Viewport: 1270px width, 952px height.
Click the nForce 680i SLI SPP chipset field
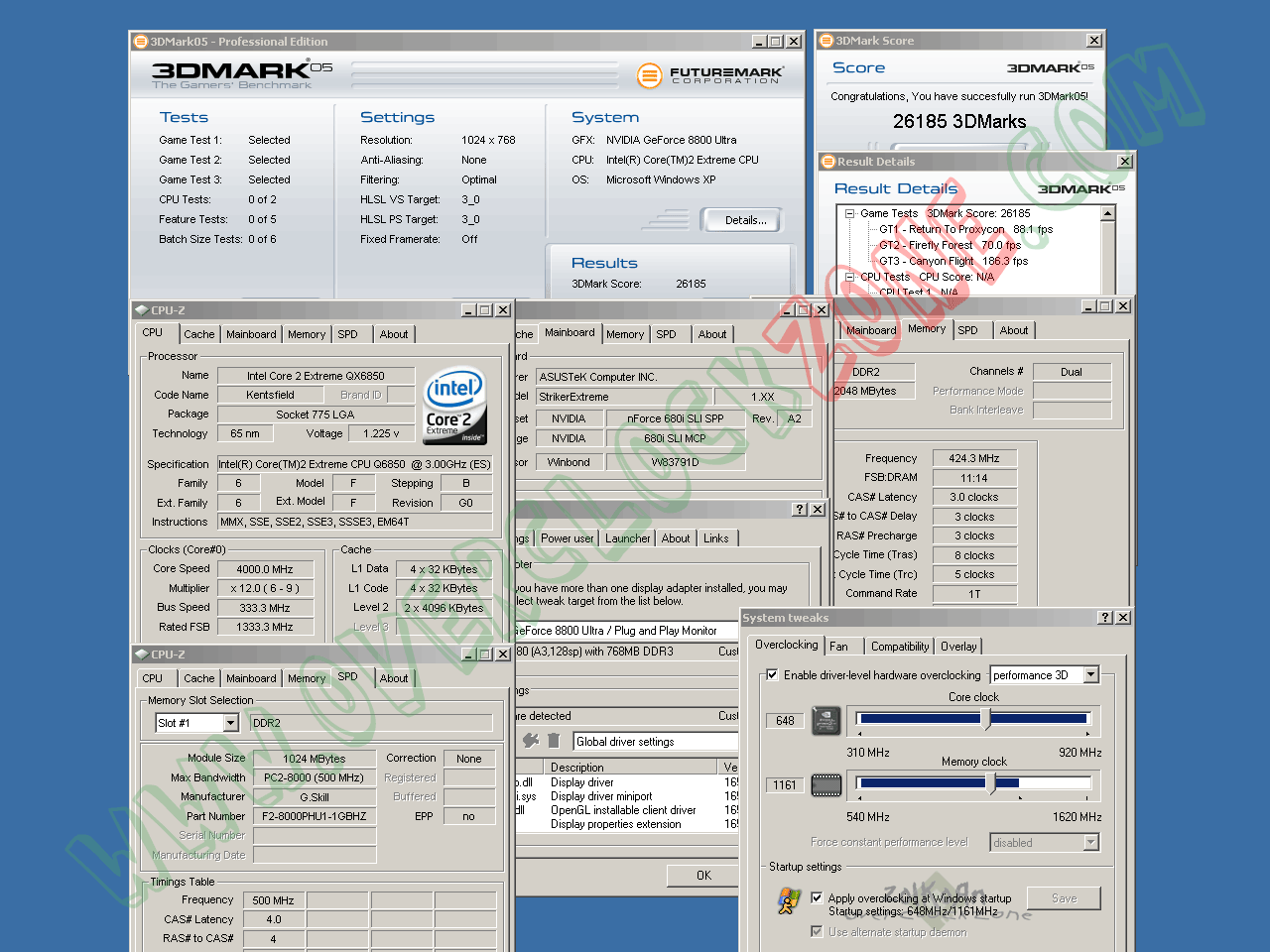click(x=675, y=418)
